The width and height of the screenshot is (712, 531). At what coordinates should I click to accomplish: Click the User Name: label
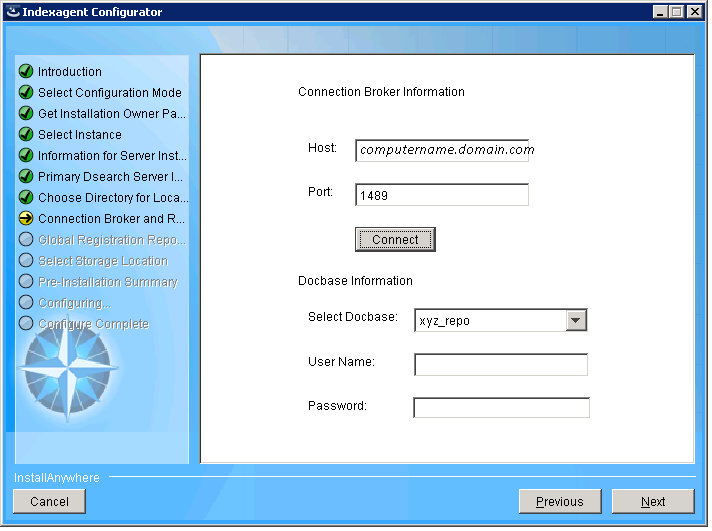[x=341, y=362]
